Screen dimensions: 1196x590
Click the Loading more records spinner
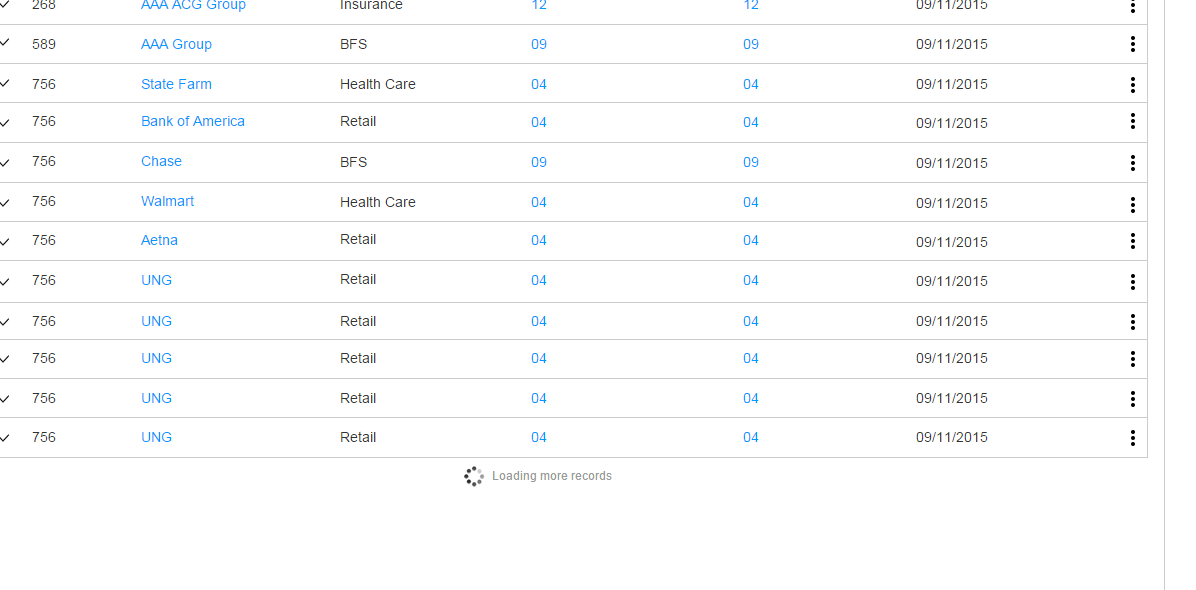tap(474, 477)
